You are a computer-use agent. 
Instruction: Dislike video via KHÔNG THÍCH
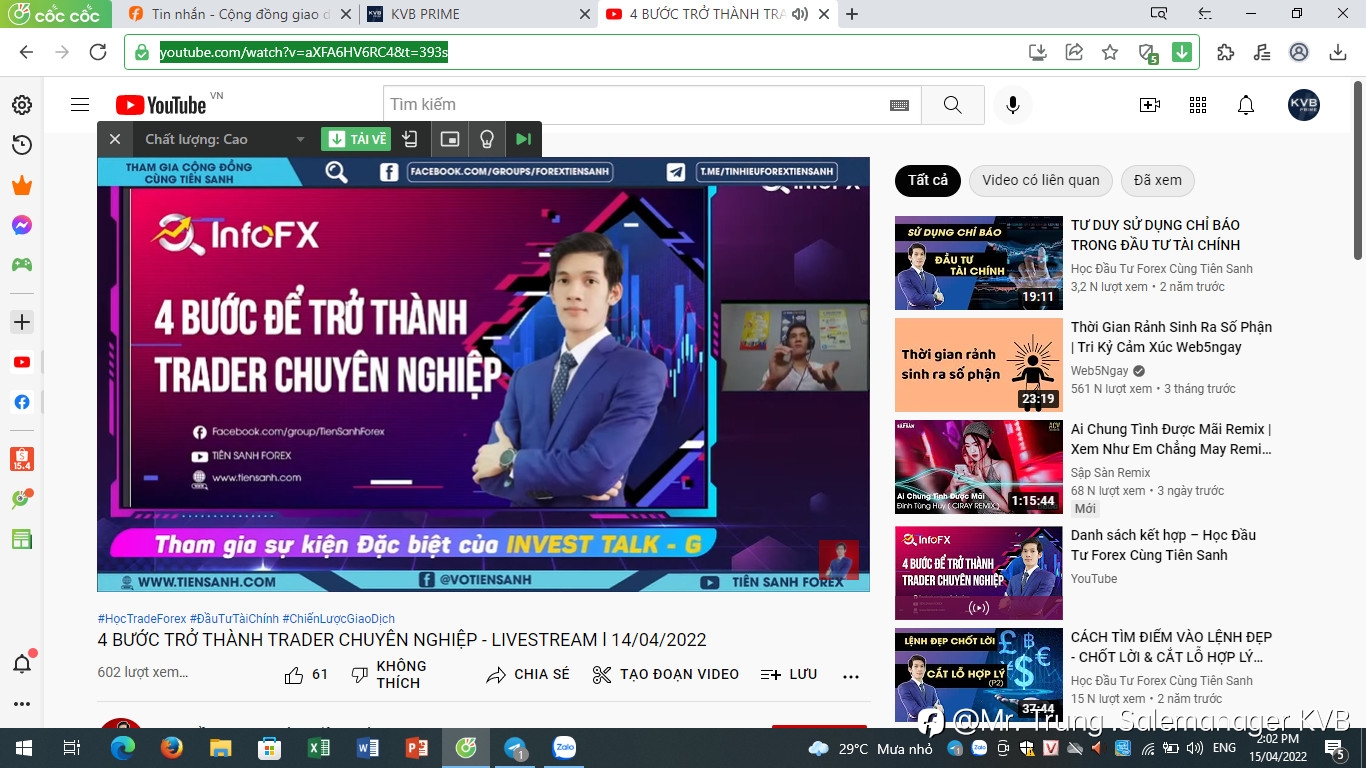click(x=389, y=675)
